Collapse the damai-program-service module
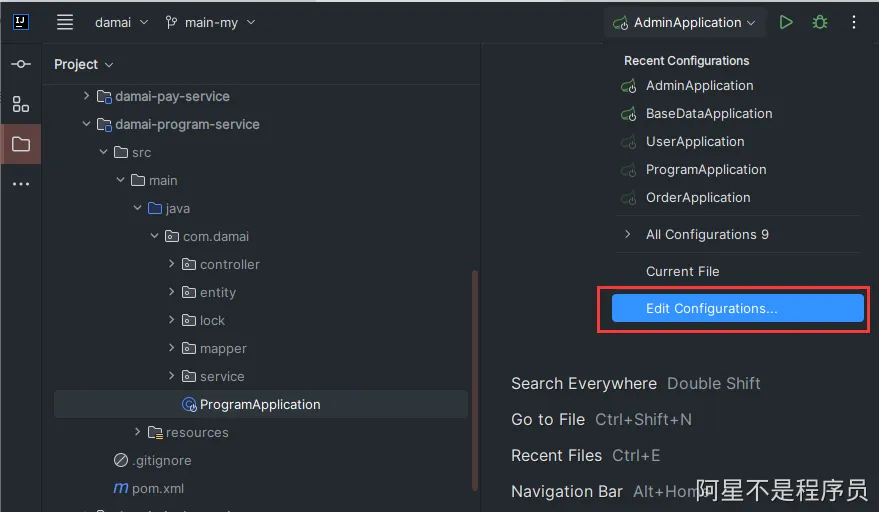 click(87, 124)
